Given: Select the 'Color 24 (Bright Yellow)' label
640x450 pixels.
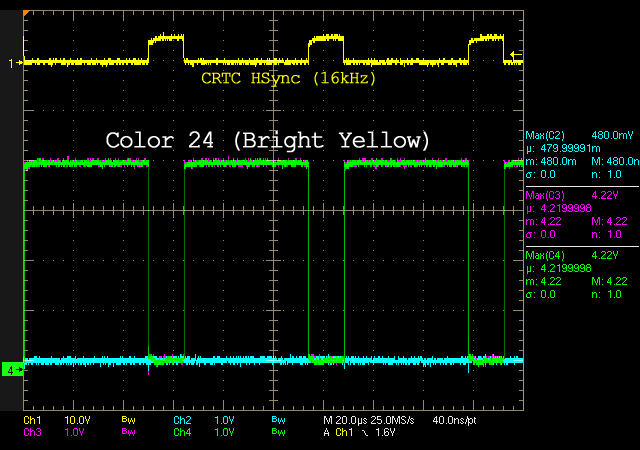Looking at the screenshot, I should coord(267,140).
